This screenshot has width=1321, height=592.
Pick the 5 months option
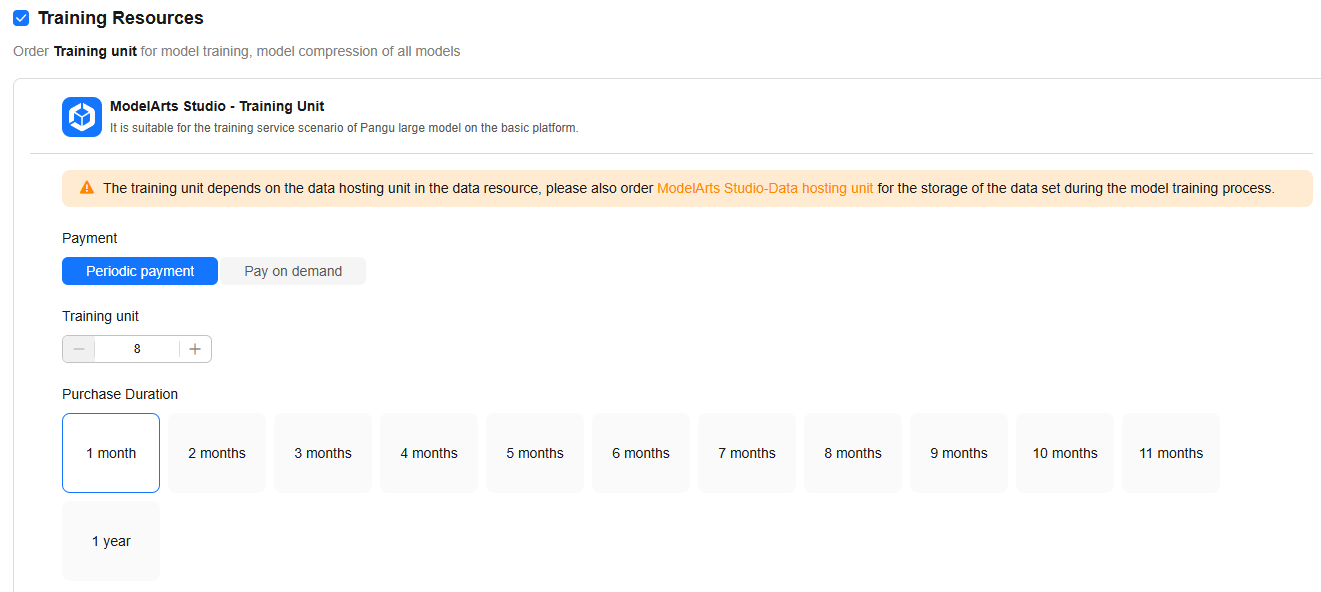[535, 453]
